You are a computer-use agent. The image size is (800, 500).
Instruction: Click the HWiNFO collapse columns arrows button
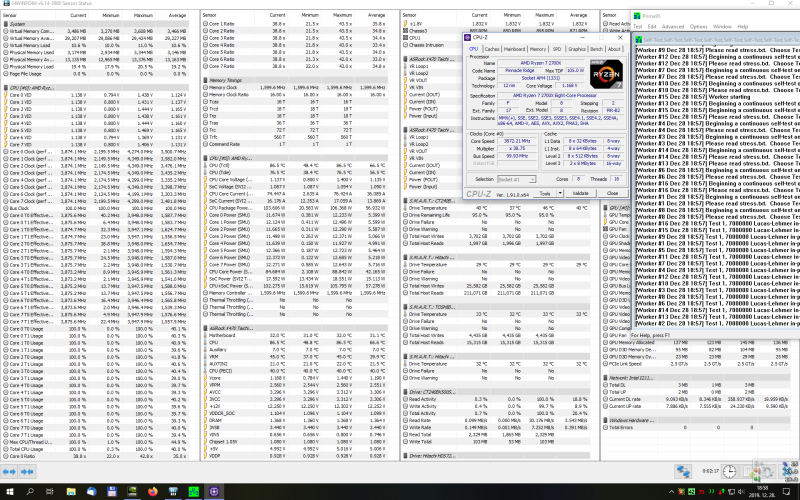(27, 472)
